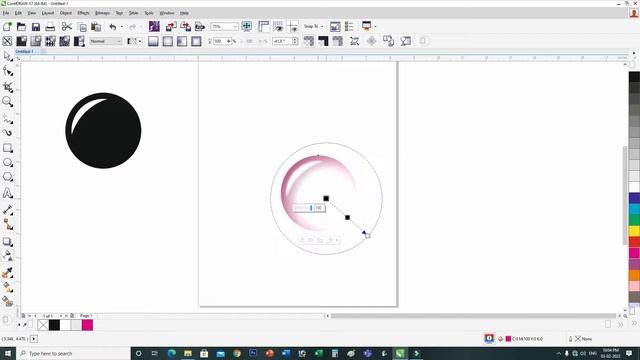
Task: Click the Import icon
Action: (x=171, y=27)
